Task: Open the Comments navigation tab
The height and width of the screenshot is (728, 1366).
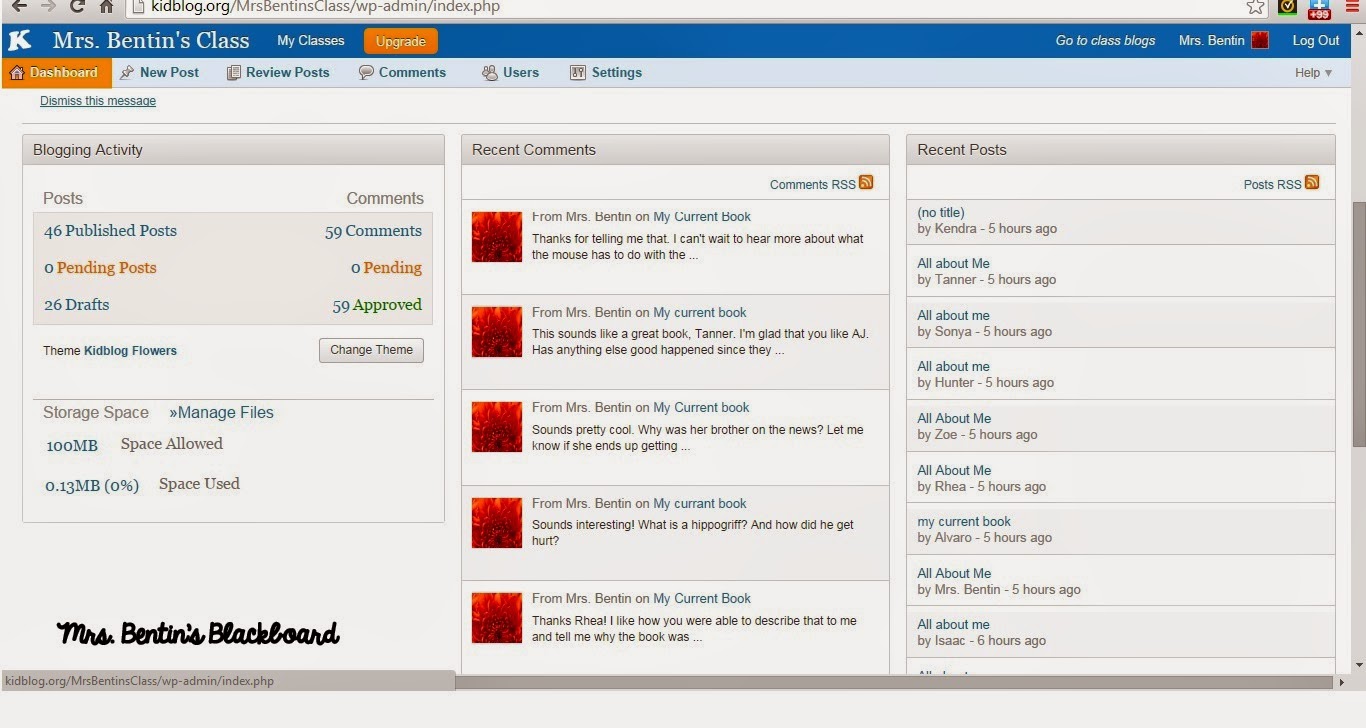Action: click(403, 72)
